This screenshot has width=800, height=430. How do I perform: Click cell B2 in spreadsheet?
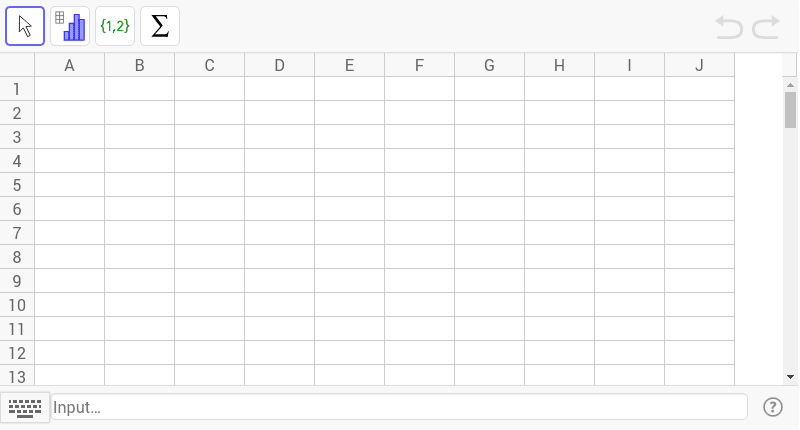point(139,113)
